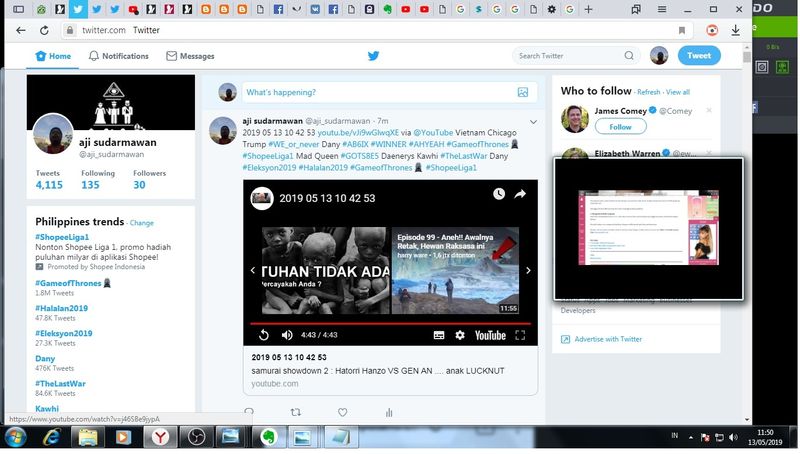Click the search magnifier icon
Screen dimensions: 800x454
pyautogui.click(x=629, y=56)
